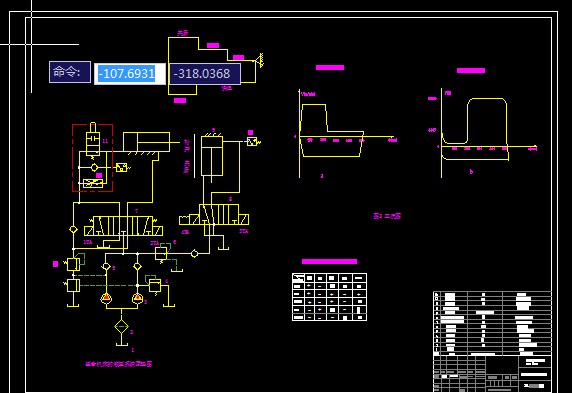Click the 命令: dynamic prompt label
572x393 pixels.
70,72
